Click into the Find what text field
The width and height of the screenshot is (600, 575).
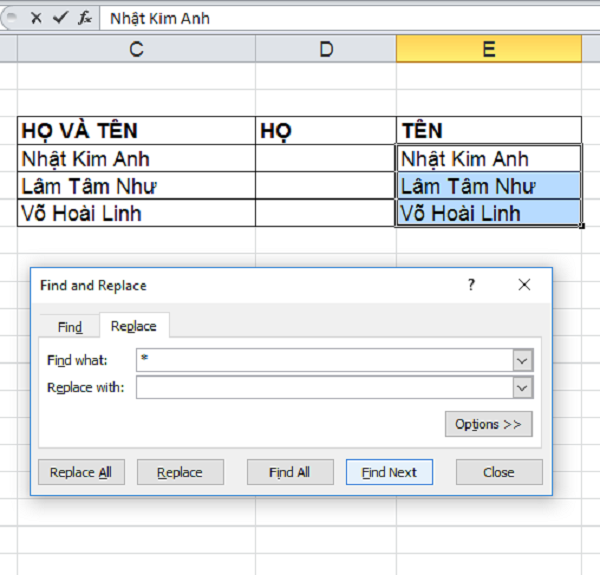(x=324, y=360)
